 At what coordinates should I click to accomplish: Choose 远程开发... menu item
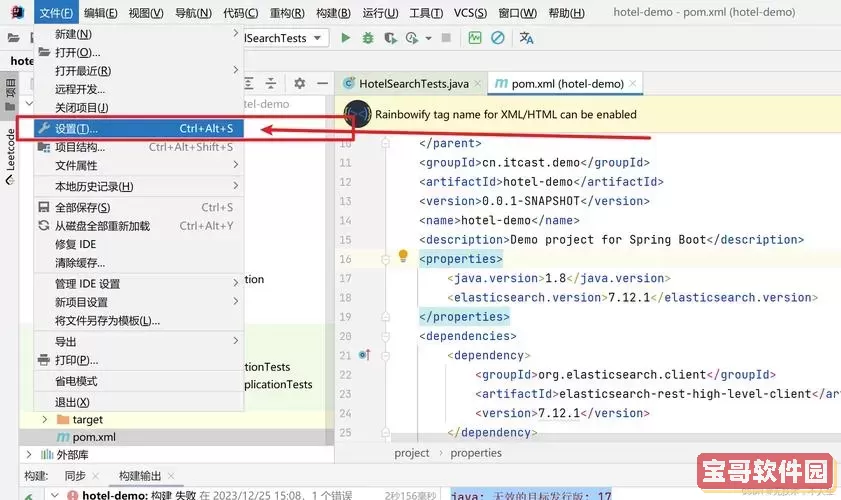pos(138,89)
